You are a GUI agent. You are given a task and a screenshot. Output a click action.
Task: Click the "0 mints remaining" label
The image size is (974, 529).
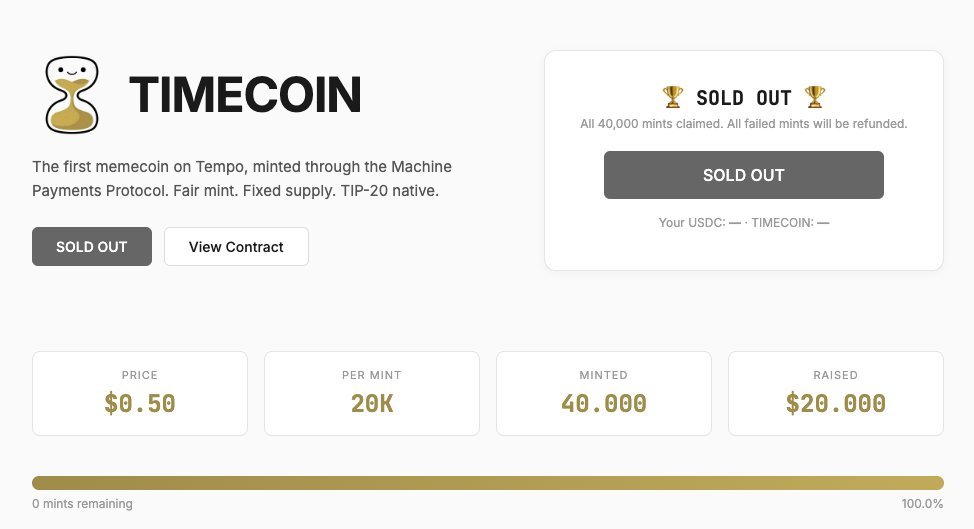click(82, 504)
